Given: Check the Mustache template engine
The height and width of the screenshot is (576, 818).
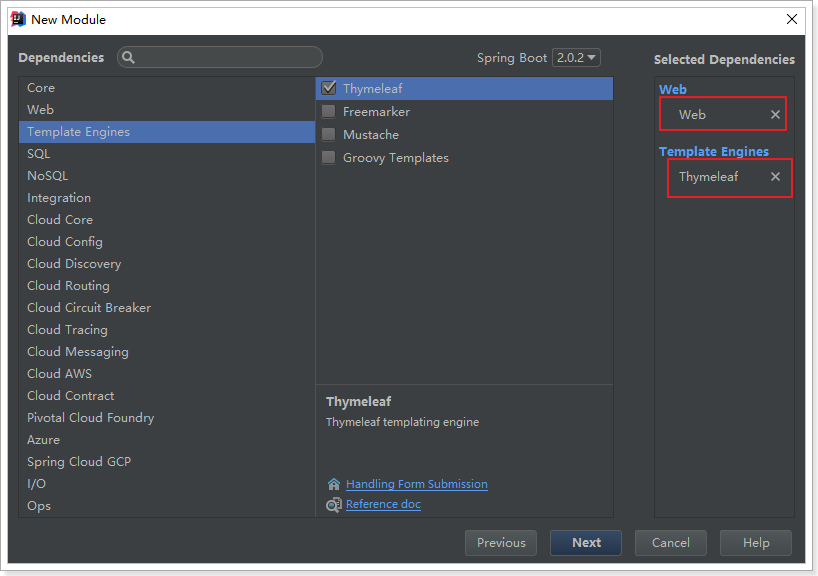Looking at the screenshot, I should click(x=329, y=135).
